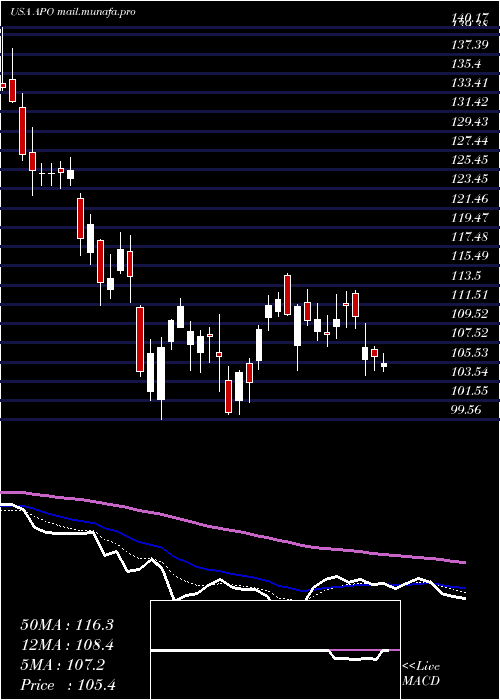Click the '12MA : 108.4' reading

tap(67, 645)
